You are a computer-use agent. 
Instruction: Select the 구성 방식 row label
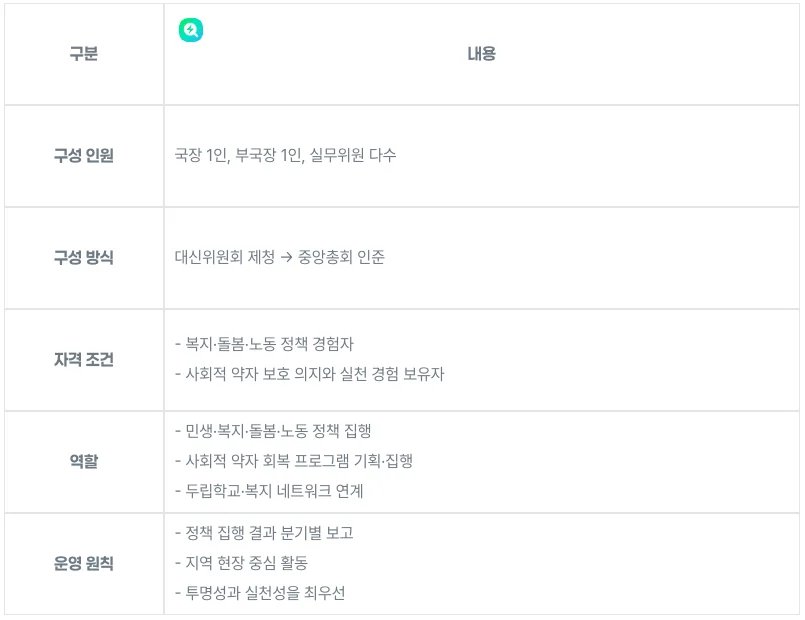pos(84,258)
